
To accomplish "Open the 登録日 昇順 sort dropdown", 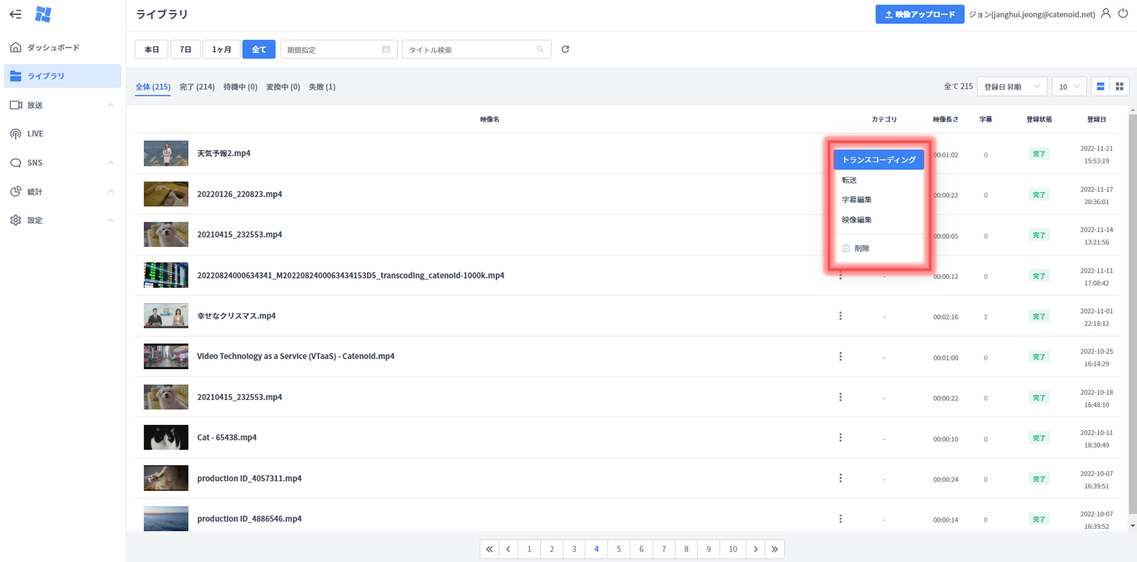I will point(1012,87).
